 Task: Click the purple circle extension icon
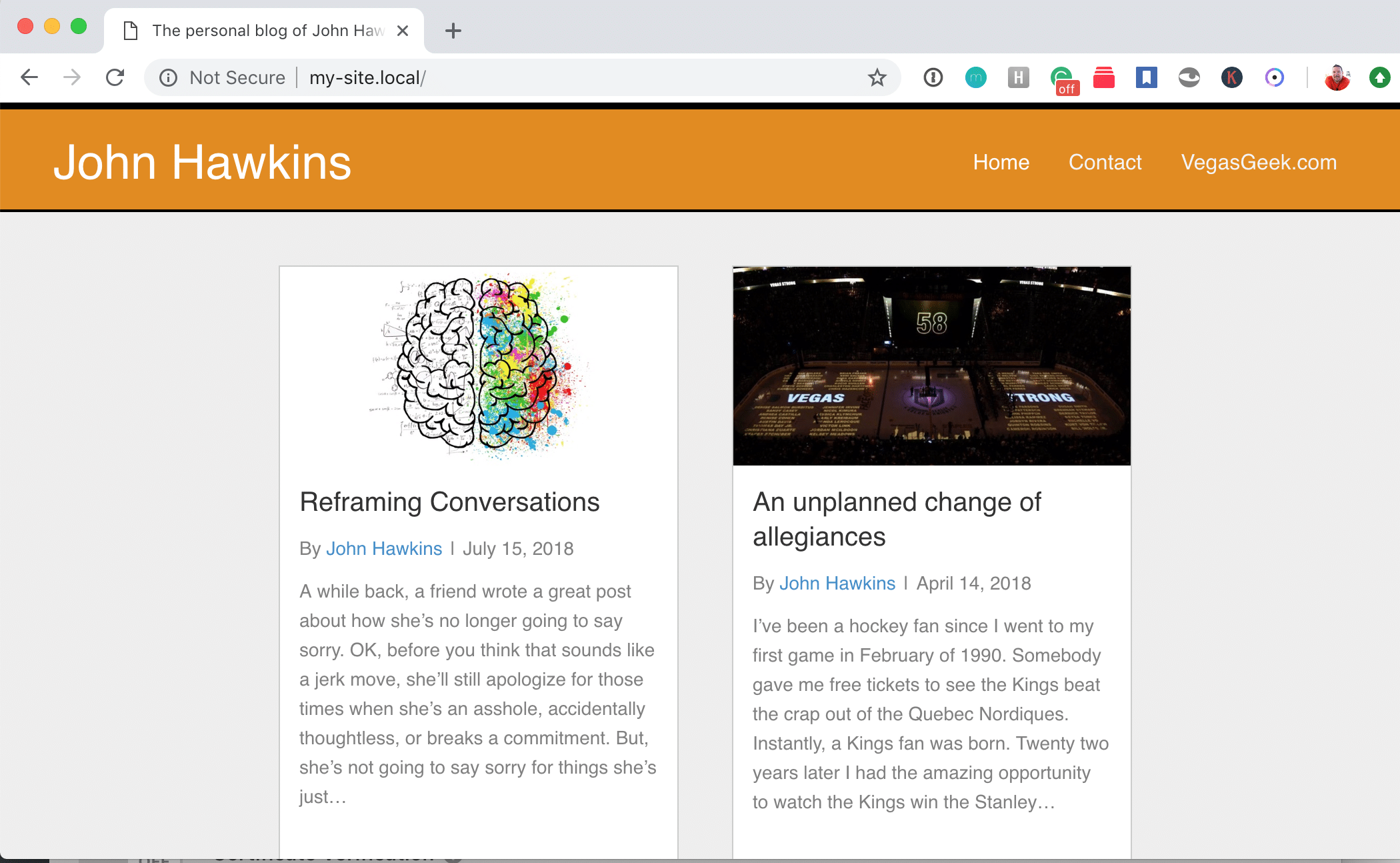1274,78
